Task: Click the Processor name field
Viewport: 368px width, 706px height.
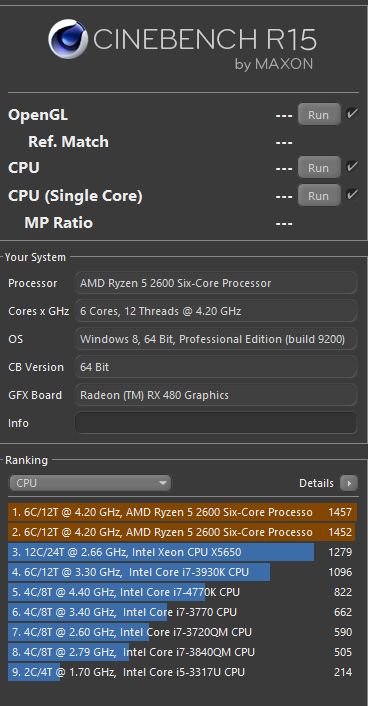Action: (216, 283)
